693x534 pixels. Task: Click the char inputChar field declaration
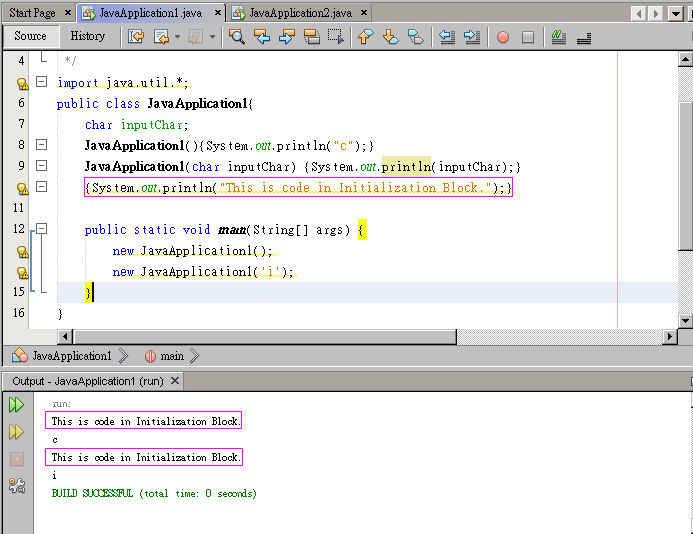click(x=137, y=125)
